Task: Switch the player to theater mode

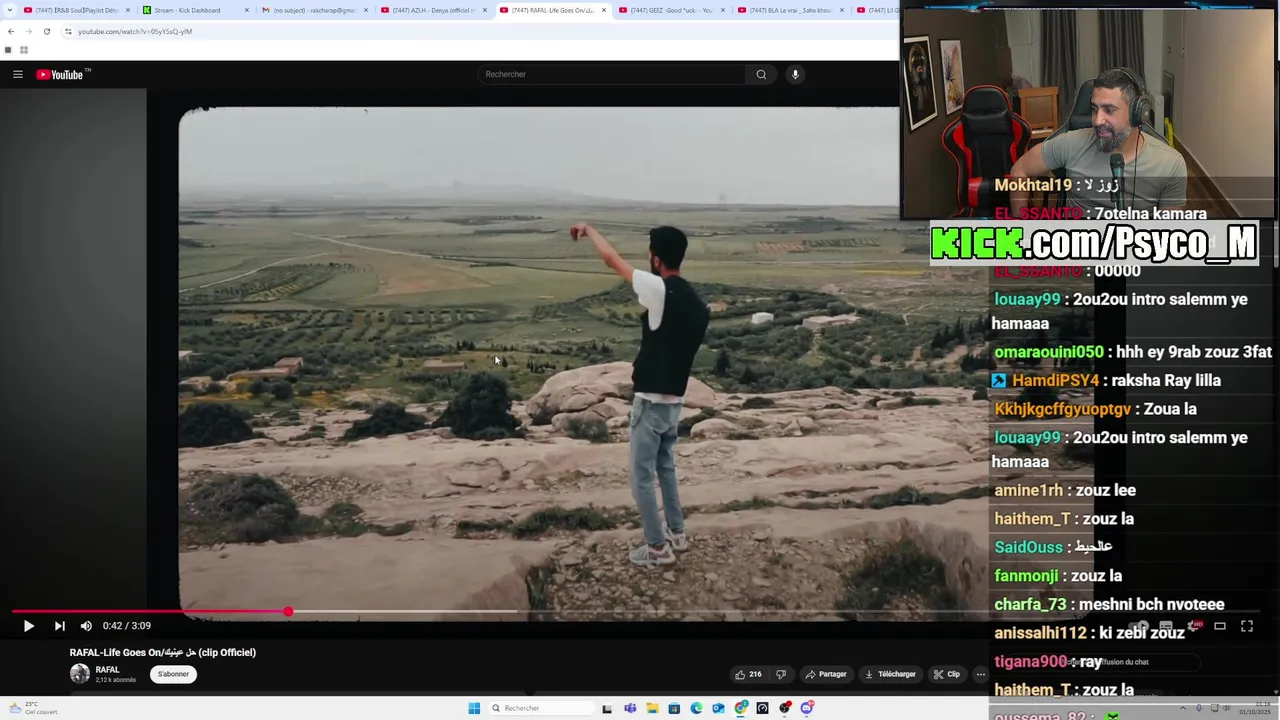Action: tap(1220, 626)
